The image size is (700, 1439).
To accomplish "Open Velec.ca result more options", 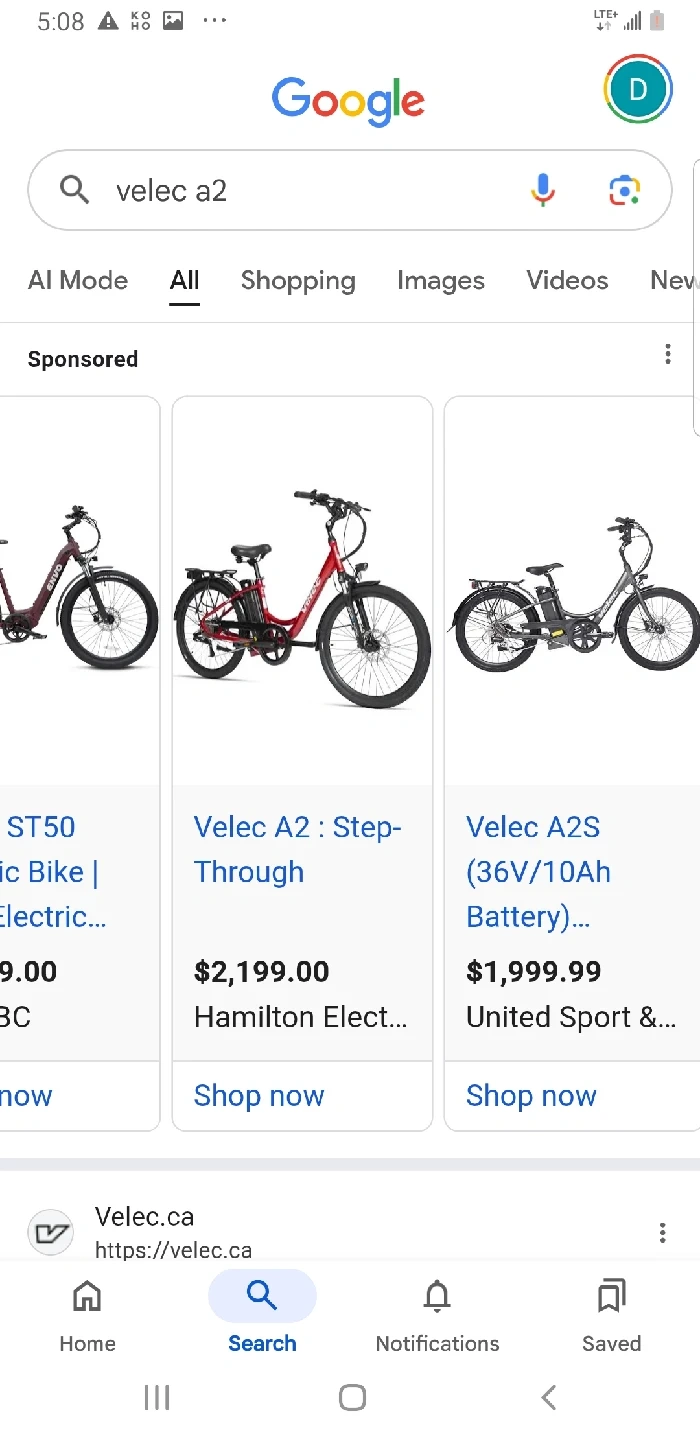I will (x=662, y=1233).
